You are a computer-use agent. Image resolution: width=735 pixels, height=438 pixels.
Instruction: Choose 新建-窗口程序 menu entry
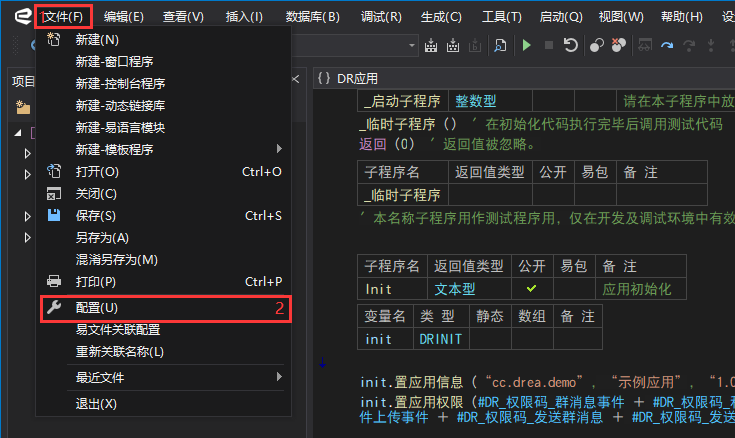click(114, 61)
